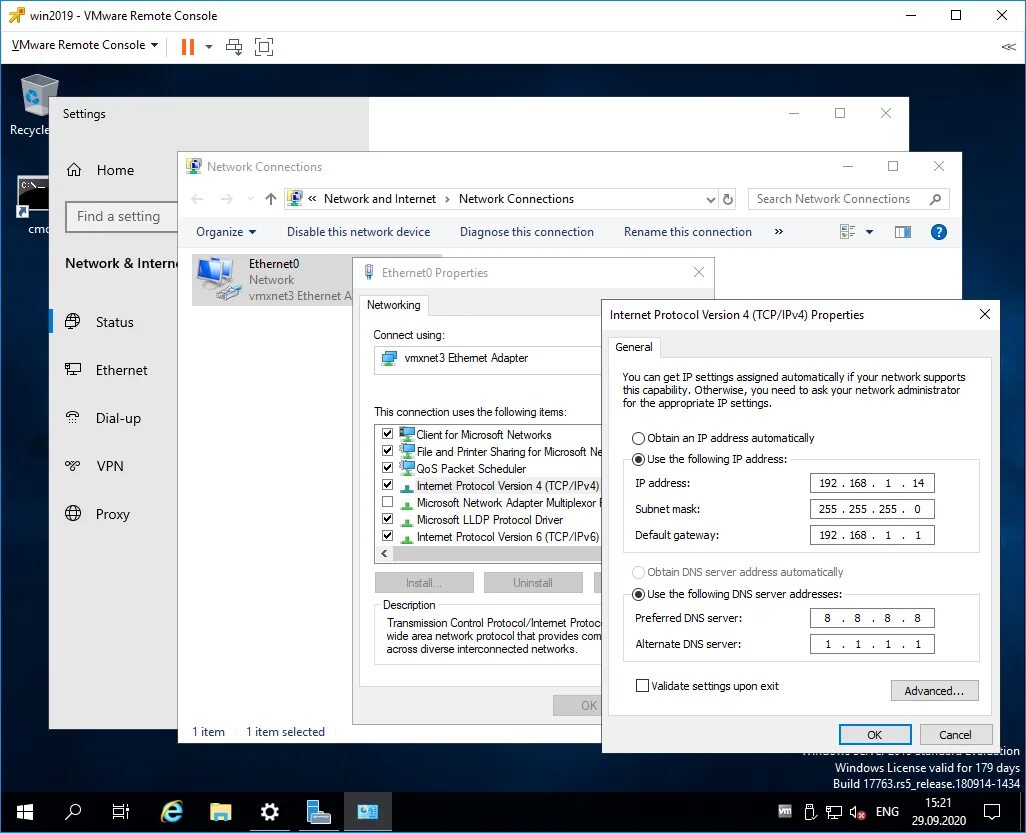Image resolution: width=1026 pixels, height=833 pixels.
Task: Click Rename this connection
Action: pos(688,232)
